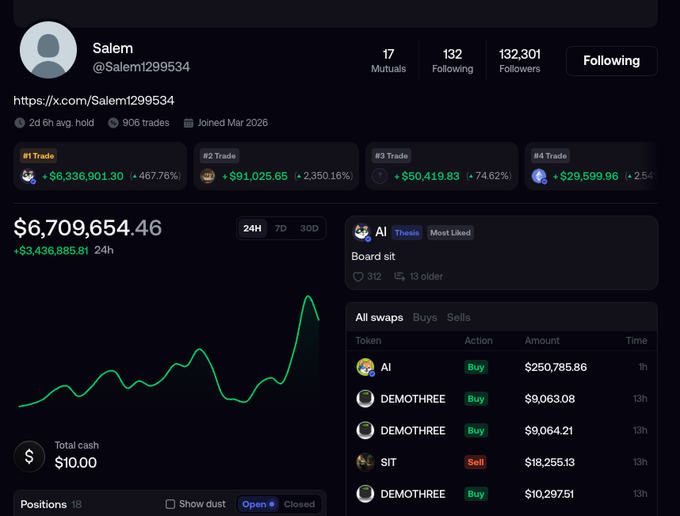The width and height of the screenshot is (680, 516).
Task: Open the x.com/Salem1299534 link
Action: point(94,101)
